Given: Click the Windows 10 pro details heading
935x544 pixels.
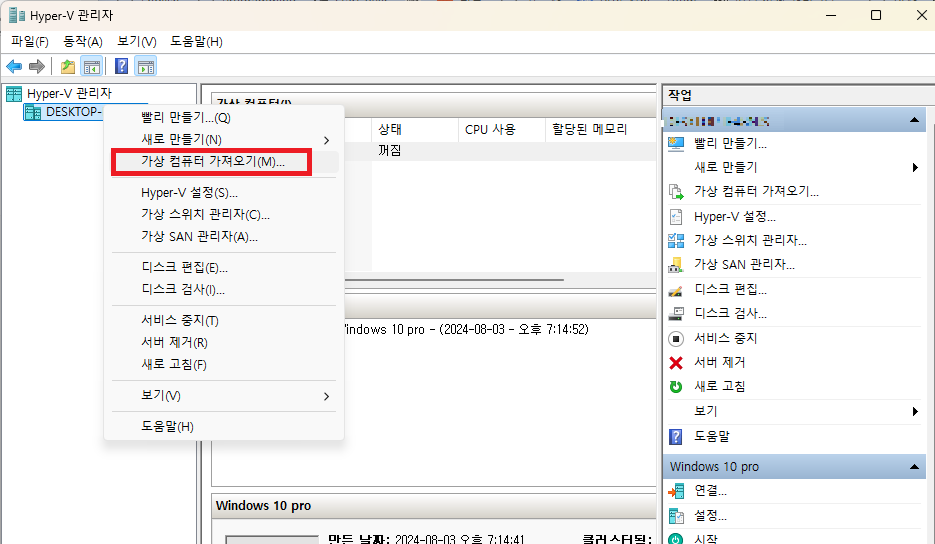Looking at the screenshot, I should pos(264,506).
